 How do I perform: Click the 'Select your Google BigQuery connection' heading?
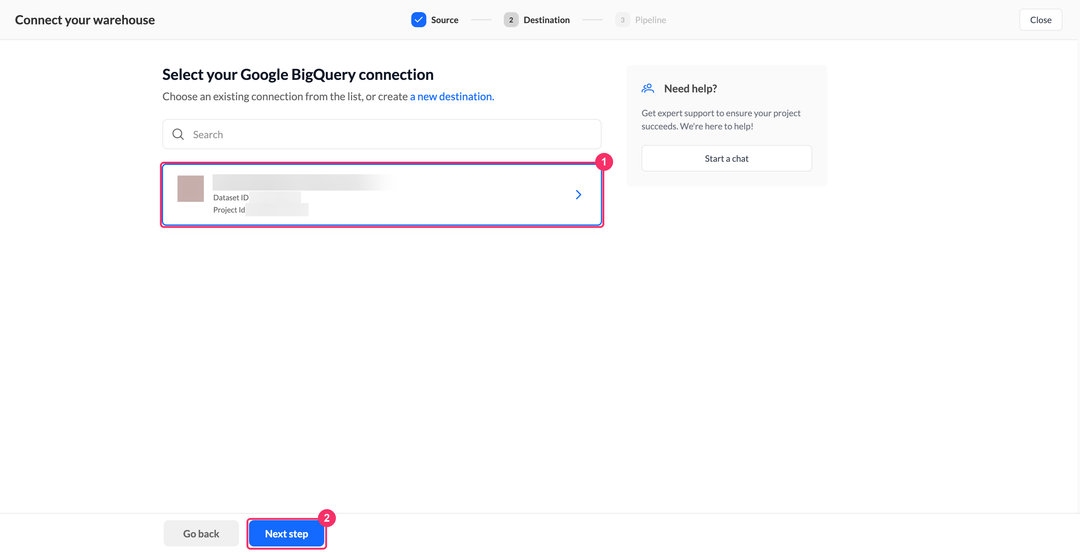point(298,74)
